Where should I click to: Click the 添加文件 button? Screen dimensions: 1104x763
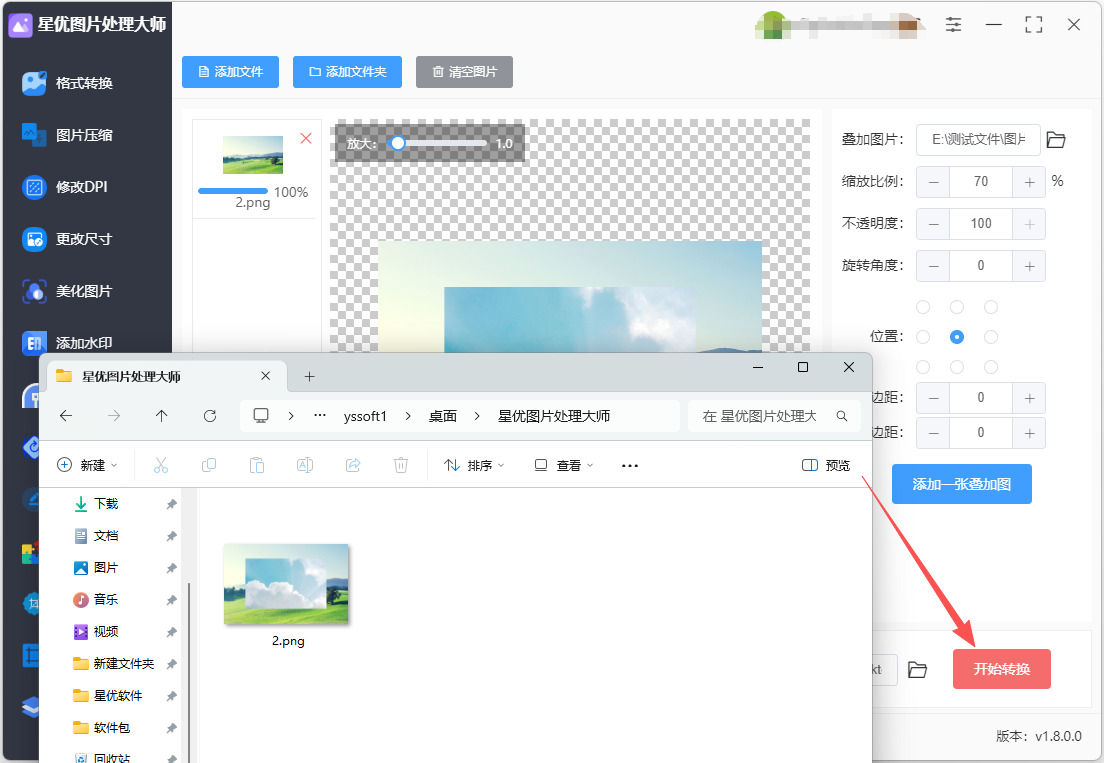click(230, 72)
